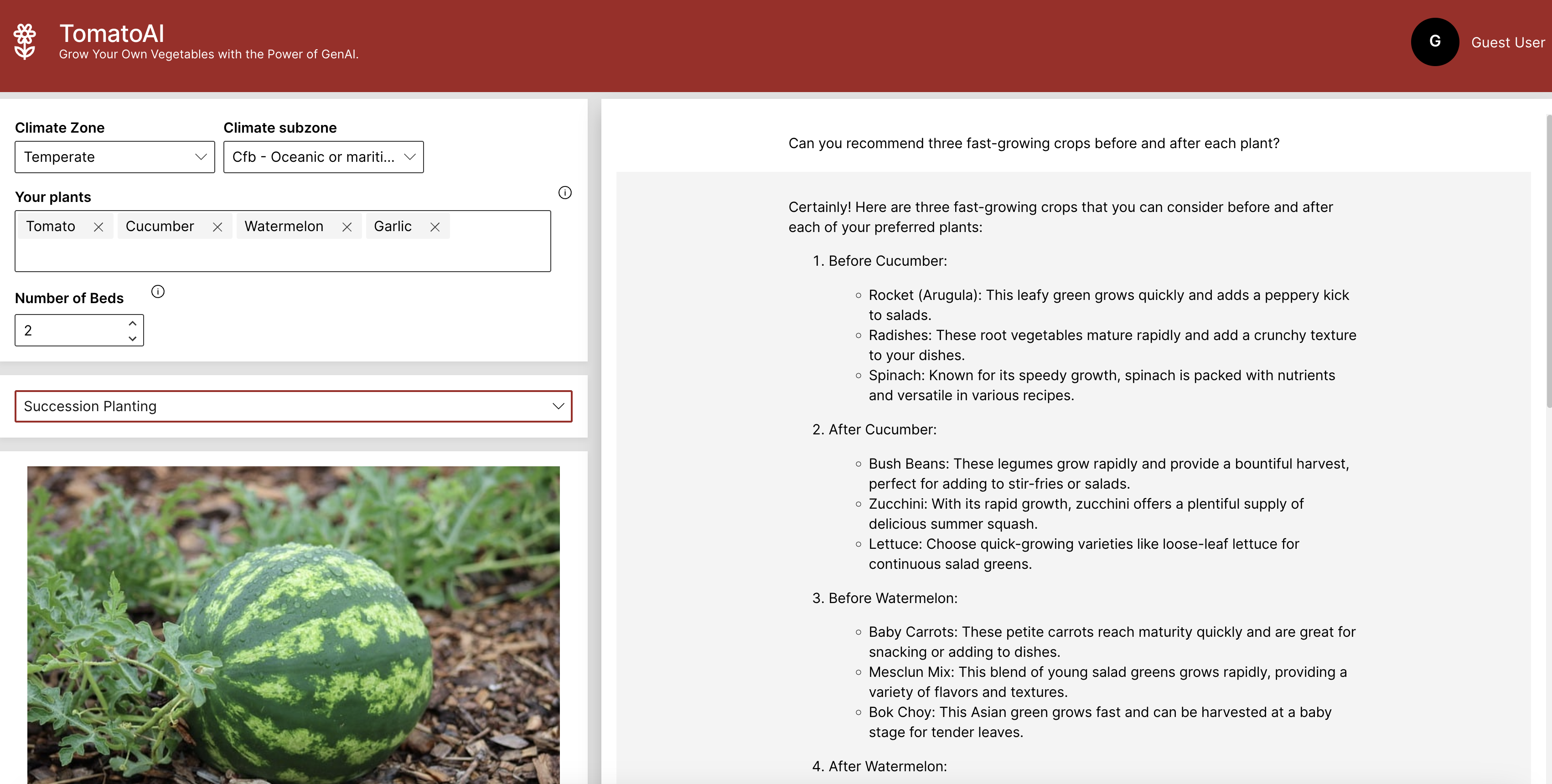Click the info icon beside Your plants
Viewport: 1552px width, 784px height.
coord(564,193)
